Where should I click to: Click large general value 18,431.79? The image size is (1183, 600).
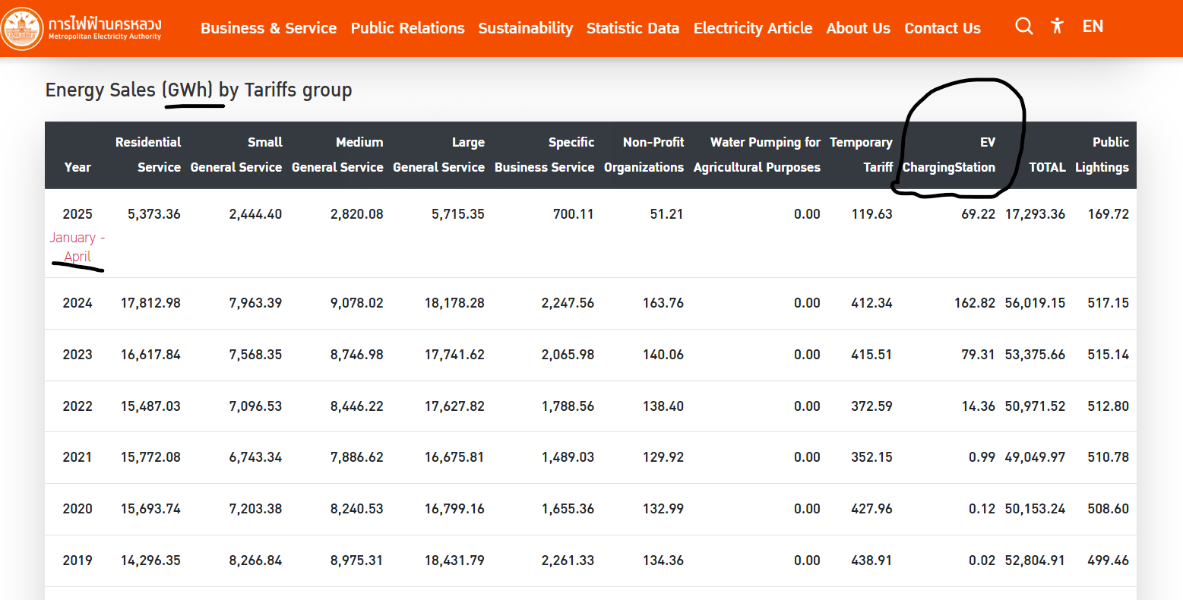click(x=455, y=560)
